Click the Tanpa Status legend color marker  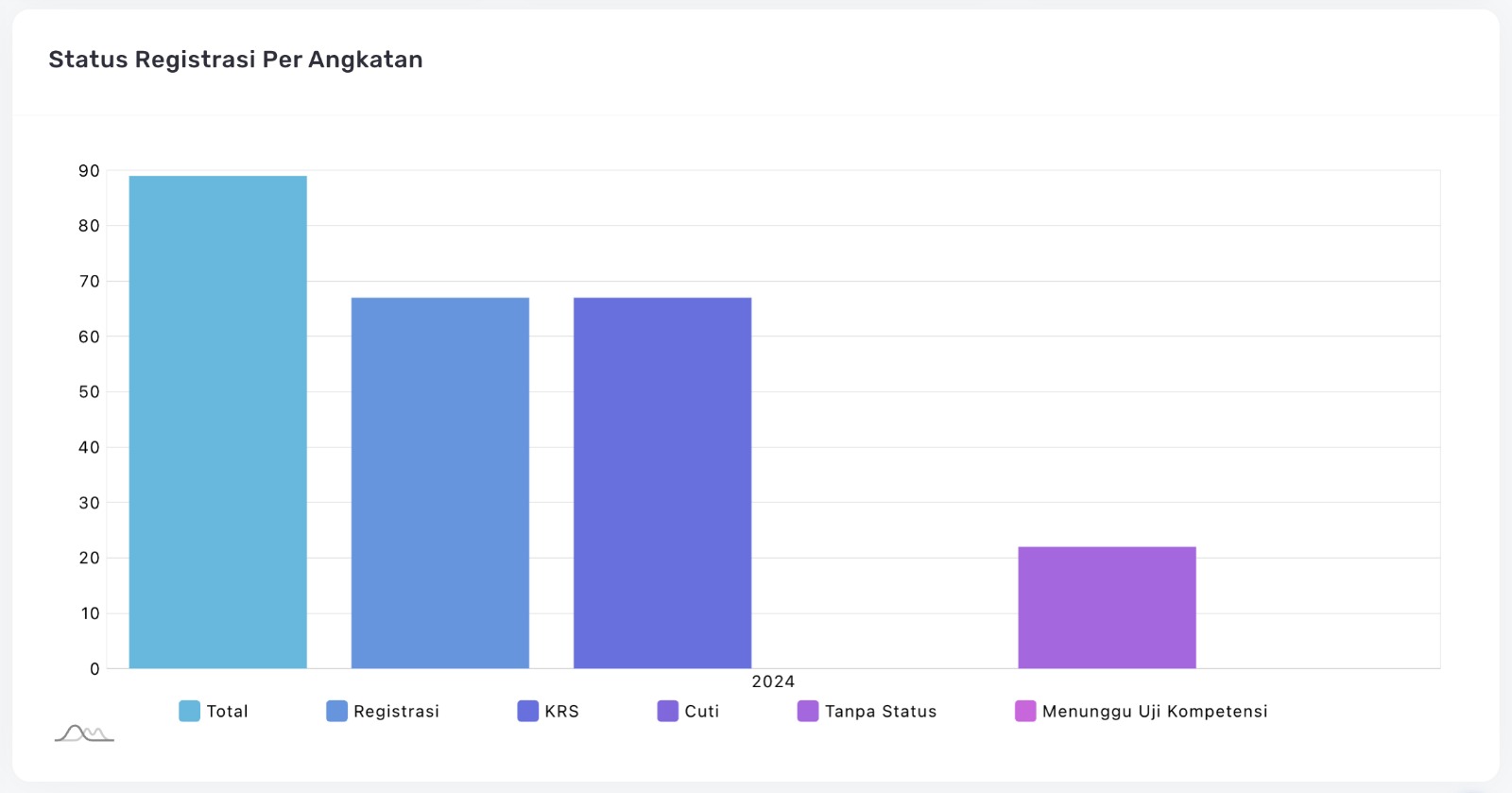point(807,711)
